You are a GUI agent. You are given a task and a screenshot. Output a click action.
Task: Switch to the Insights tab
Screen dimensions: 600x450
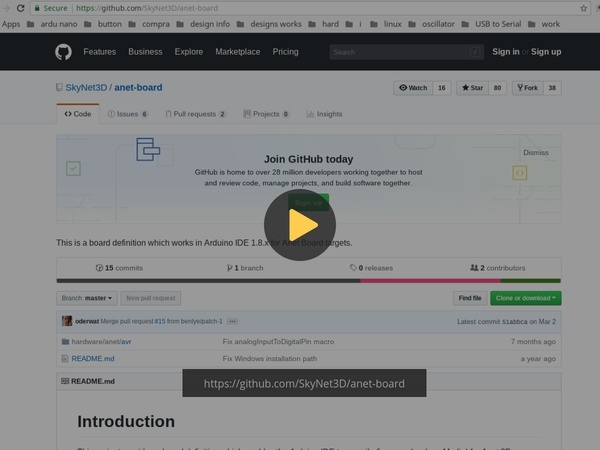[x=324, y=114]
